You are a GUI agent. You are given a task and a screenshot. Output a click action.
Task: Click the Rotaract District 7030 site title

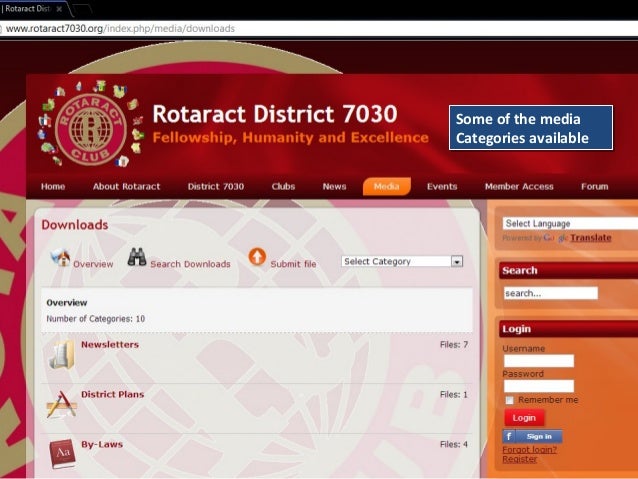coord(275,114)
